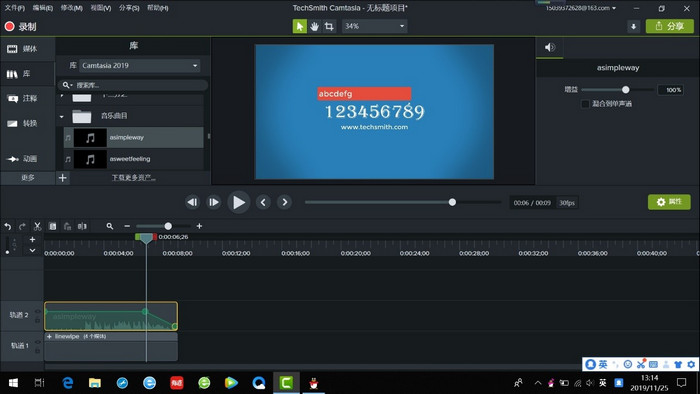Click the copy icon in timeline toolbar
Image resolution: width=700 pixels, height=394 pixels.
coord(52,226)
